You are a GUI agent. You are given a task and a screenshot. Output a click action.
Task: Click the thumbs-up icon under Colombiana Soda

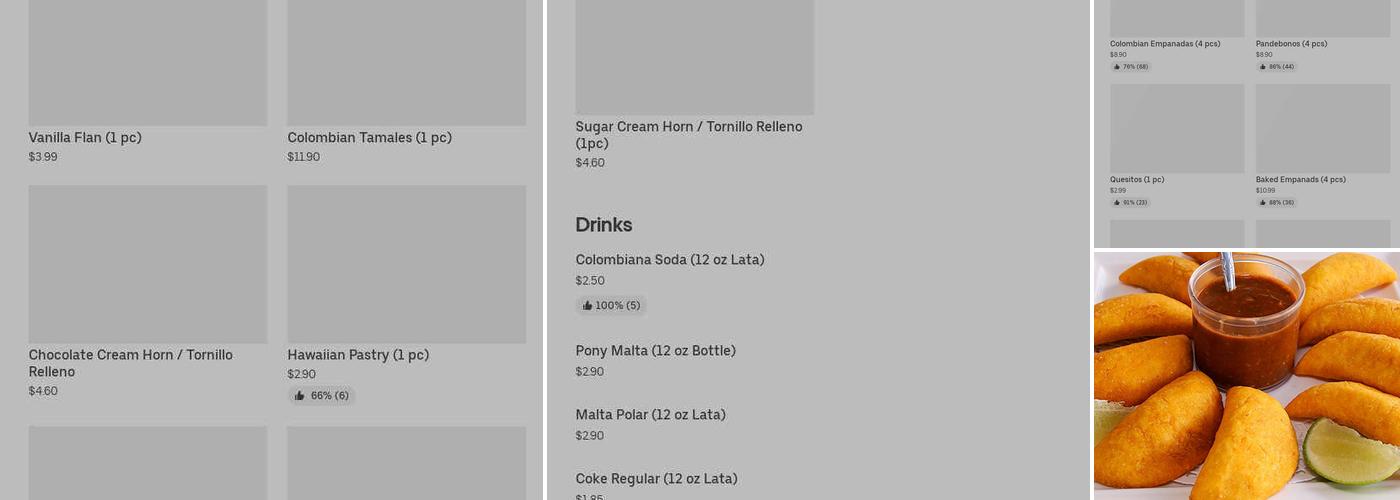pyautogui.click(x=587, y=306)
